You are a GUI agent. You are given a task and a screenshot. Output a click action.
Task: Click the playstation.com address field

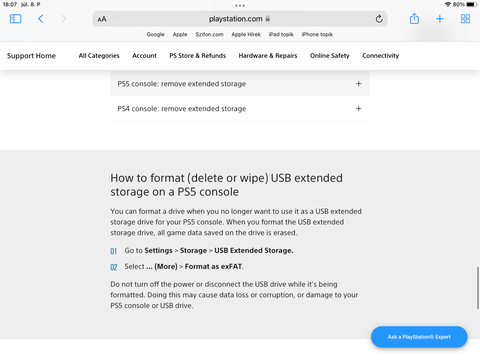(x=240, y=19)
